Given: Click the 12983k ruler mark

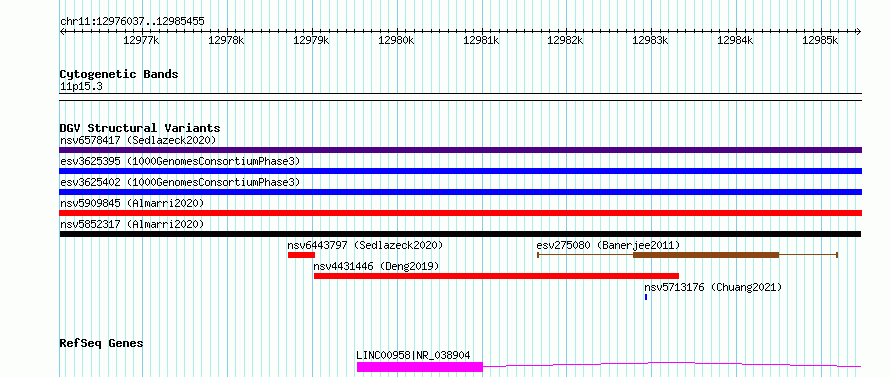Looking at the screenshot, I should 650,40.
